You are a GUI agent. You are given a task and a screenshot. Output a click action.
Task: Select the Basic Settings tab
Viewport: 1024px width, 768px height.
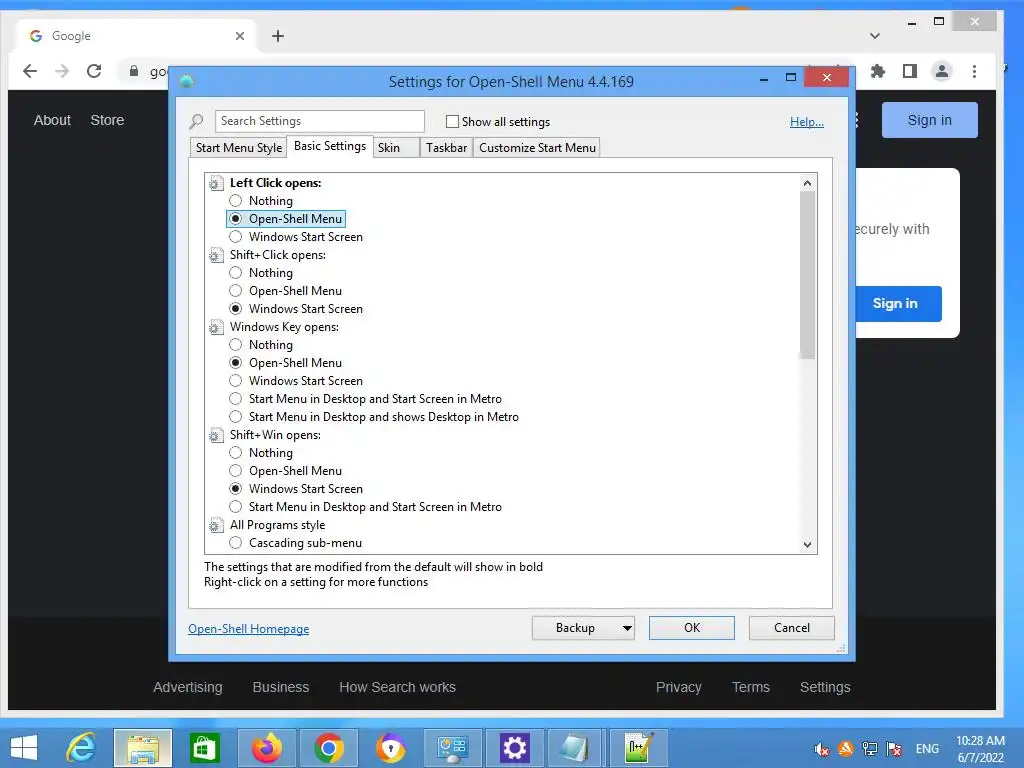(x=330, y=146)
